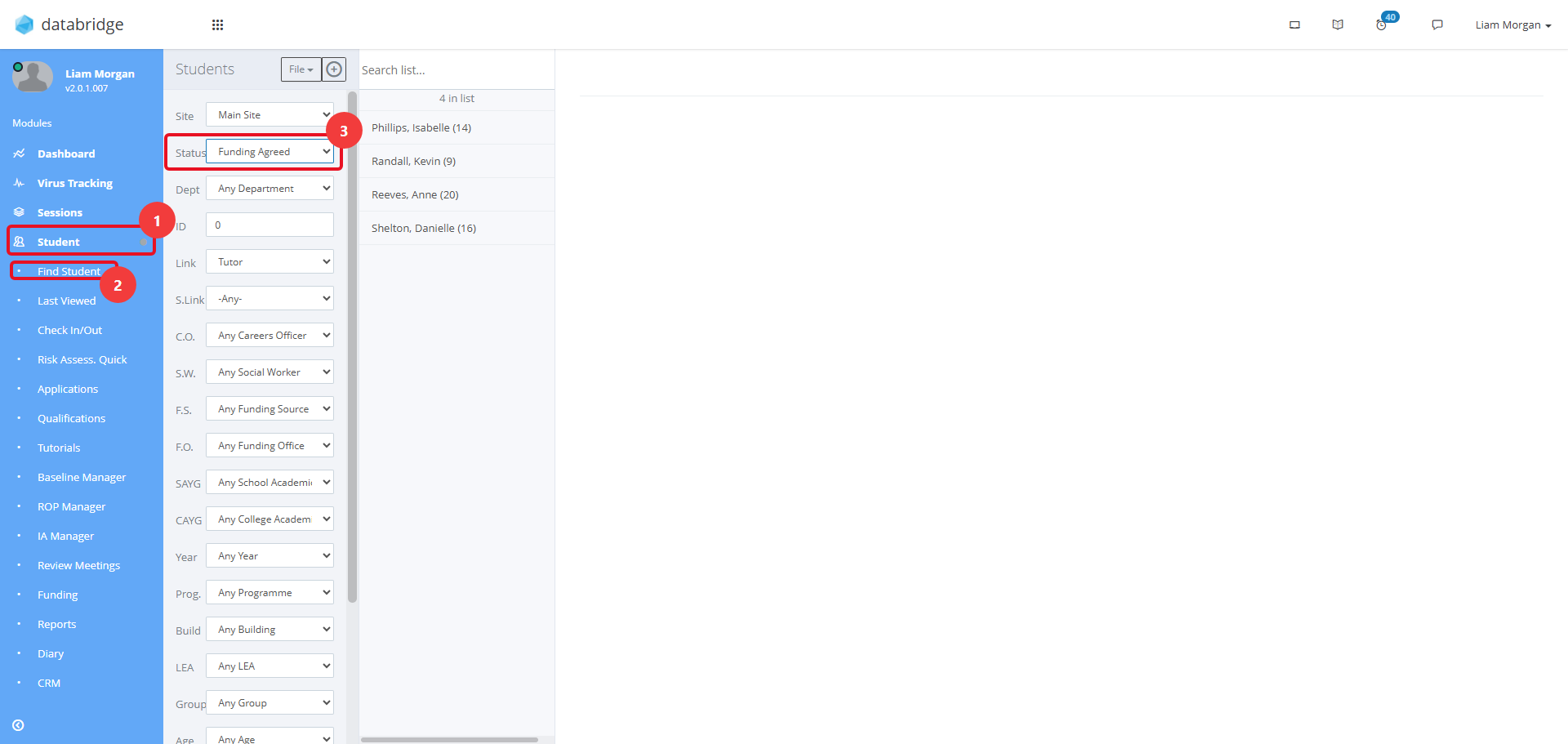Open Last Viewed submenu item
Viewport: 1568px width, 744px height.
(67, 301)
